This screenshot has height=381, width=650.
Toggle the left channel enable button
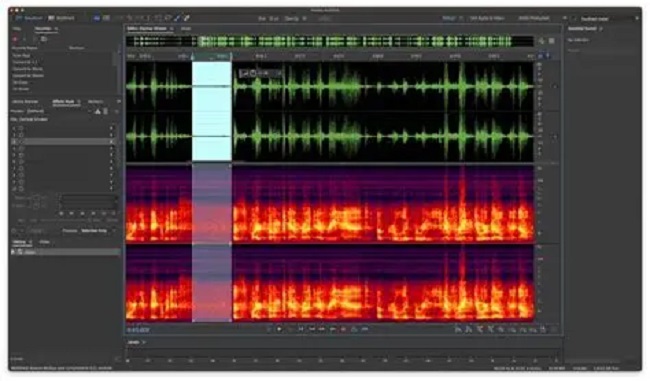pos(556,86)
